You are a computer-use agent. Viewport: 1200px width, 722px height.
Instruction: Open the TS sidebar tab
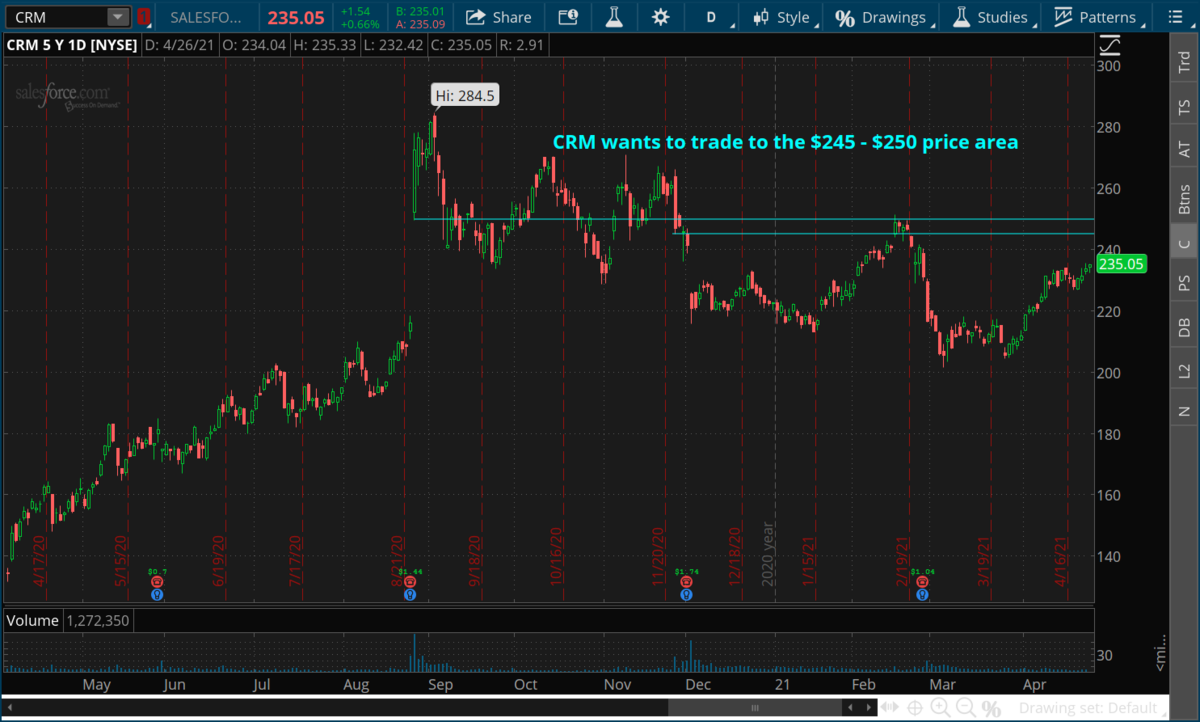coord(1185,105)
